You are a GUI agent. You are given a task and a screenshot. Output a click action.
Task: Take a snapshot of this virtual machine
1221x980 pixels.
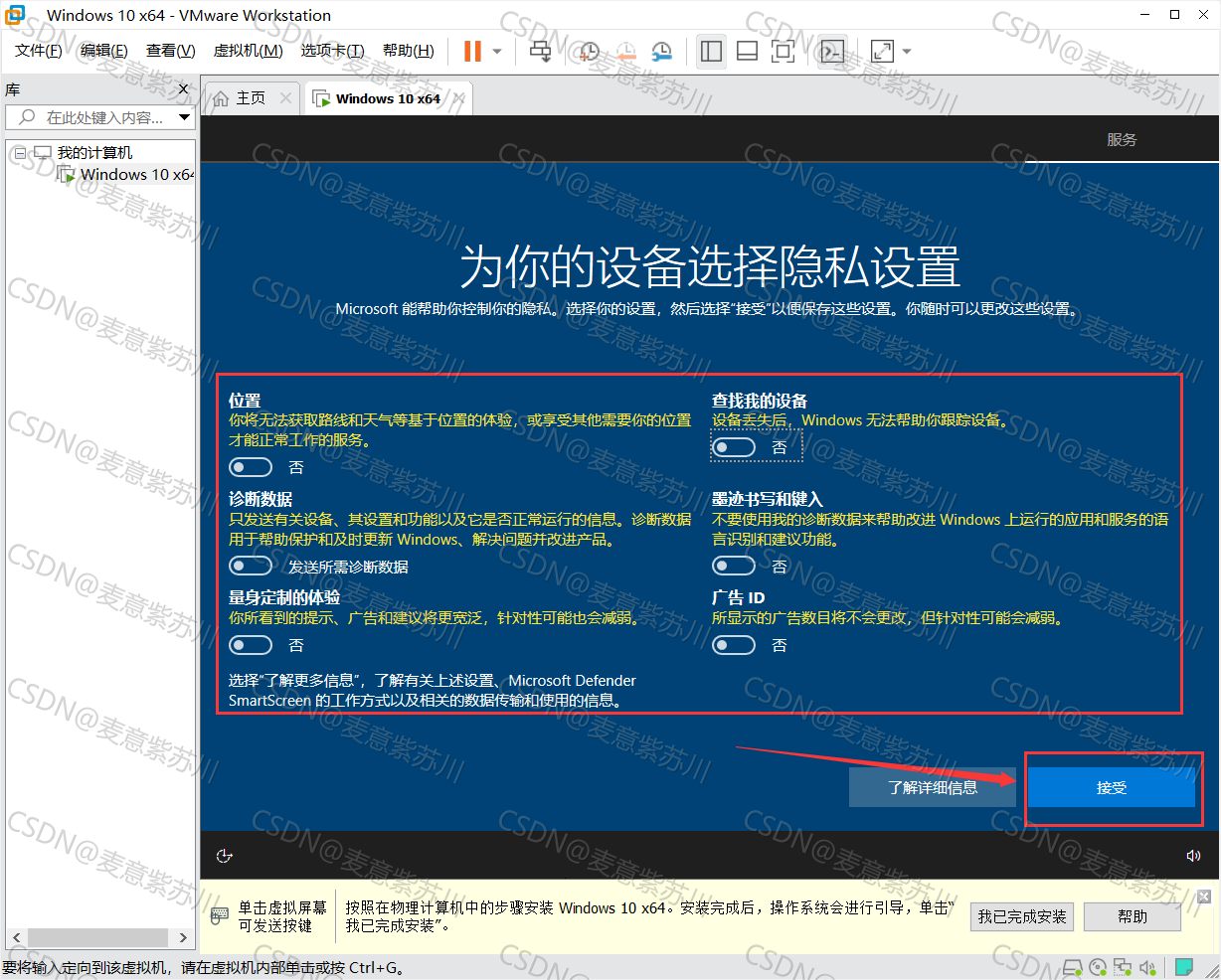tap(589, 51)
